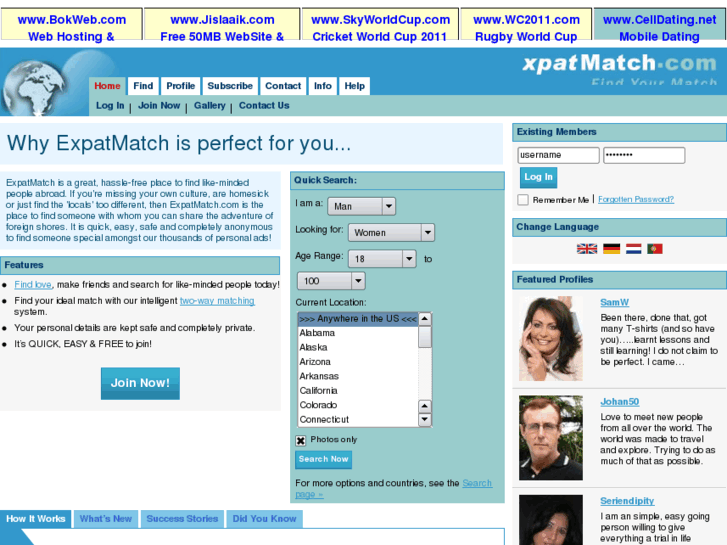Screen dimensions: 727x545
Task: Select 'Anywhere in the US' list option
Action: click(x=357, y=319)
